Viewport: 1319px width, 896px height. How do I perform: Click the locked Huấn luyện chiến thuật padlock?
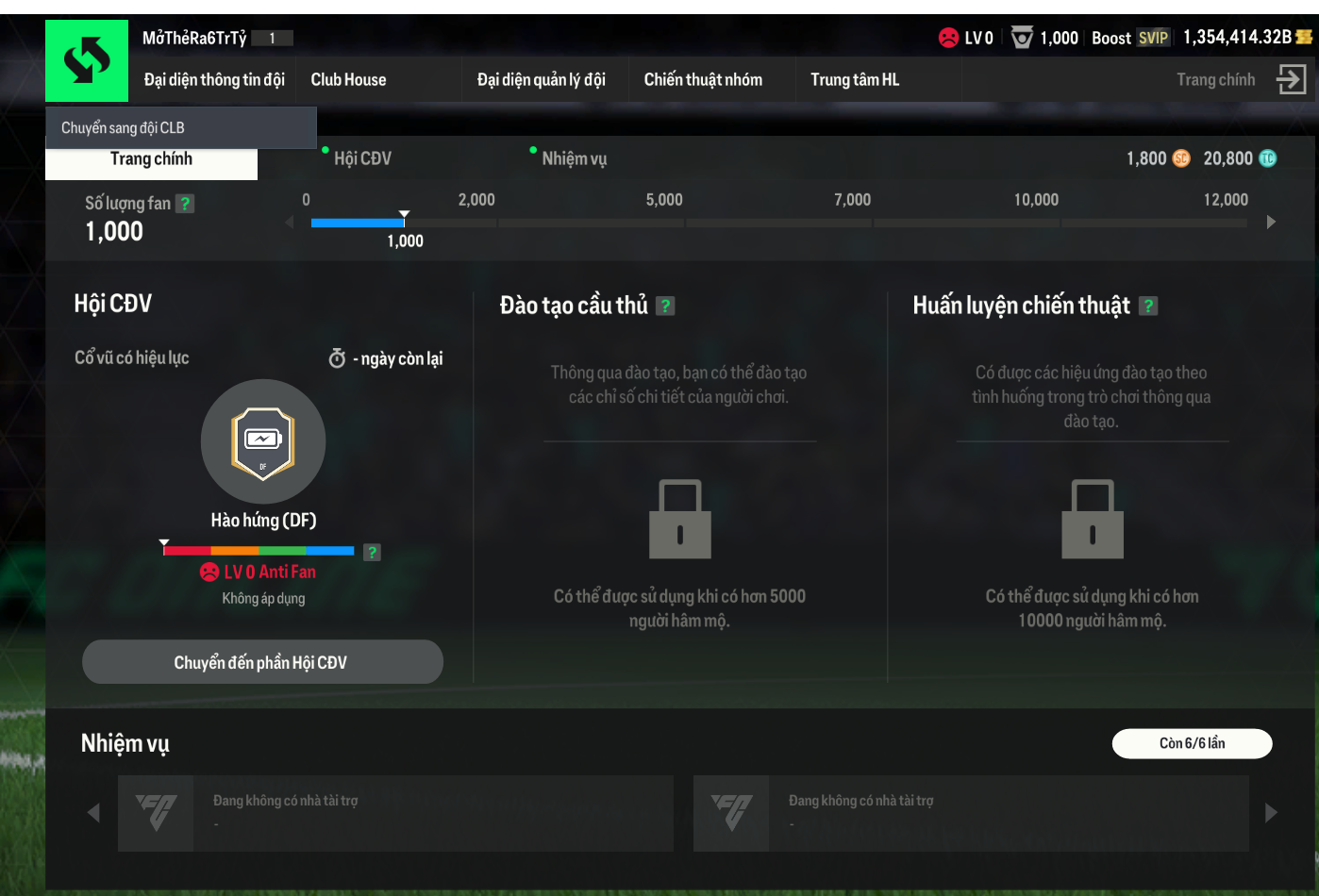point(1093,520)
